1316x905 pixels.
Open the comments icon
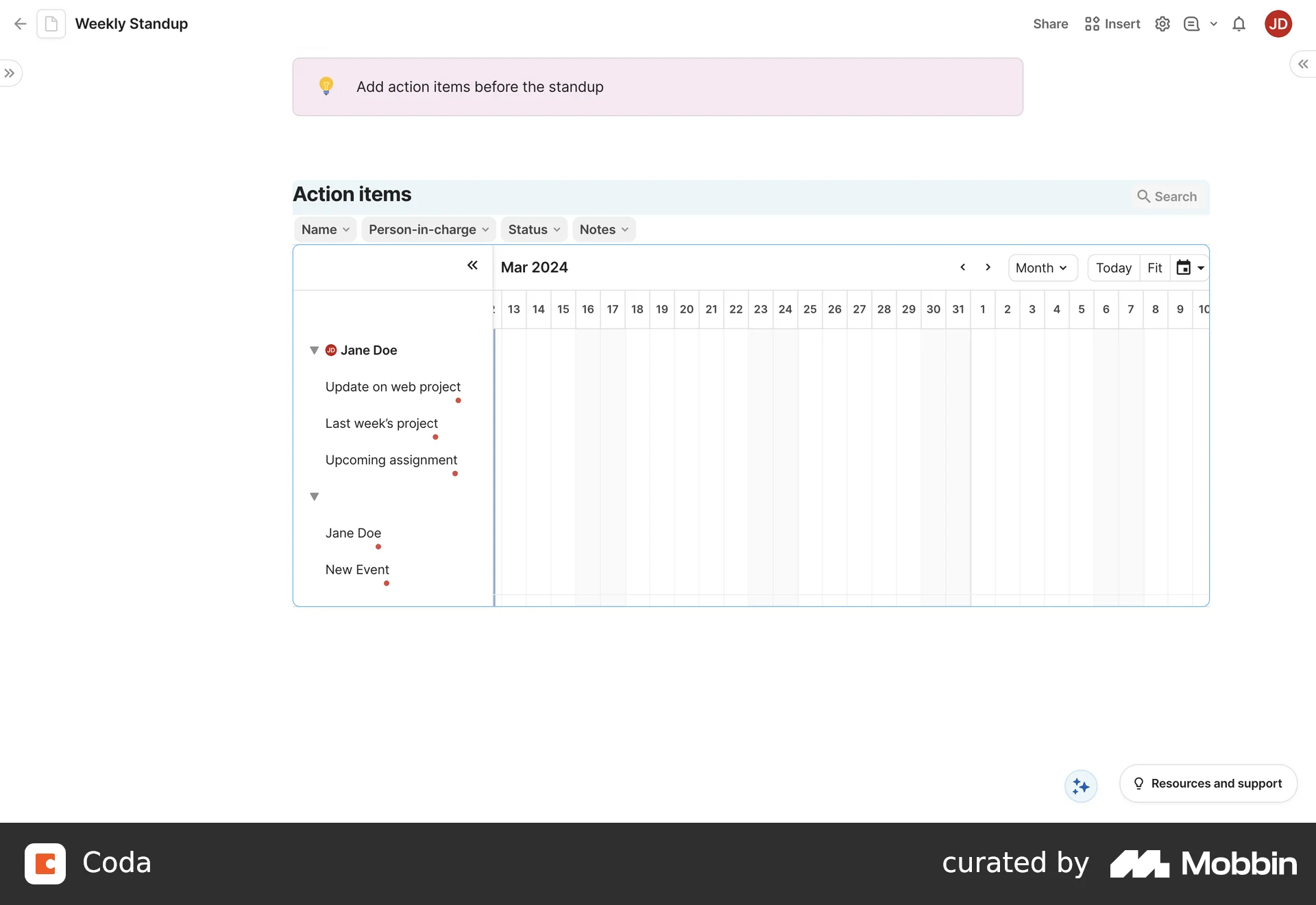[x=1192, y=24]
